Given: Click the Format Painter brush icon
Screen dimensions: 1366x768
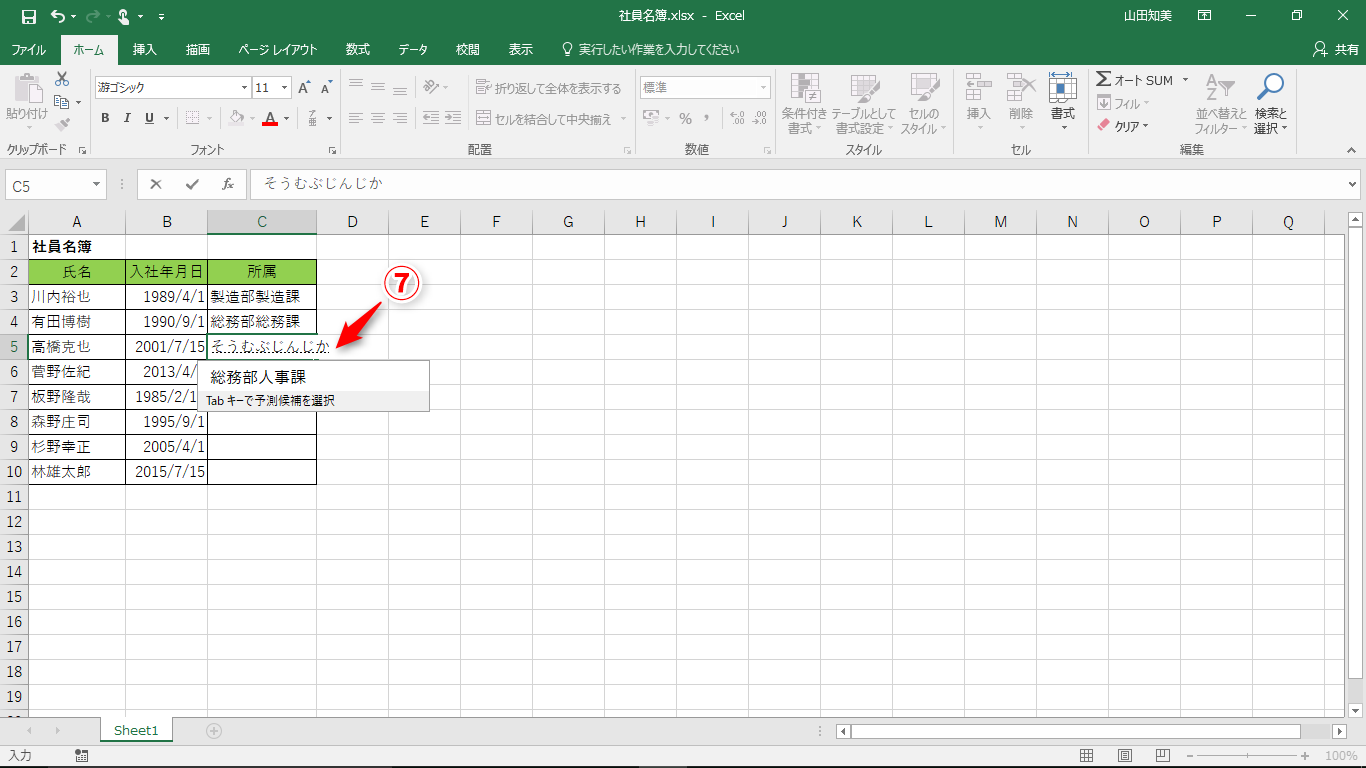Looking at the screenshot, I should pyautogui.click(x=62, y=125).
